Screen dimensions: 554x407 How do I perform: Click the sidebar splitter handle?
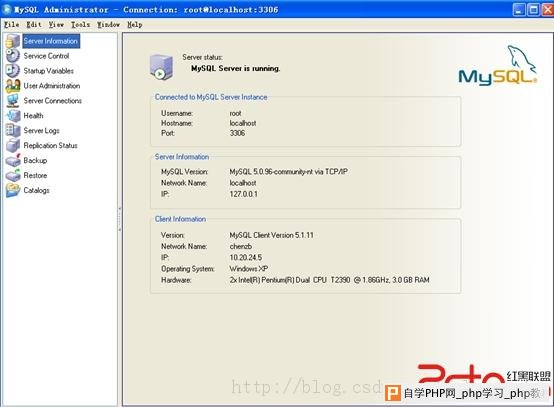coord(120,219)
